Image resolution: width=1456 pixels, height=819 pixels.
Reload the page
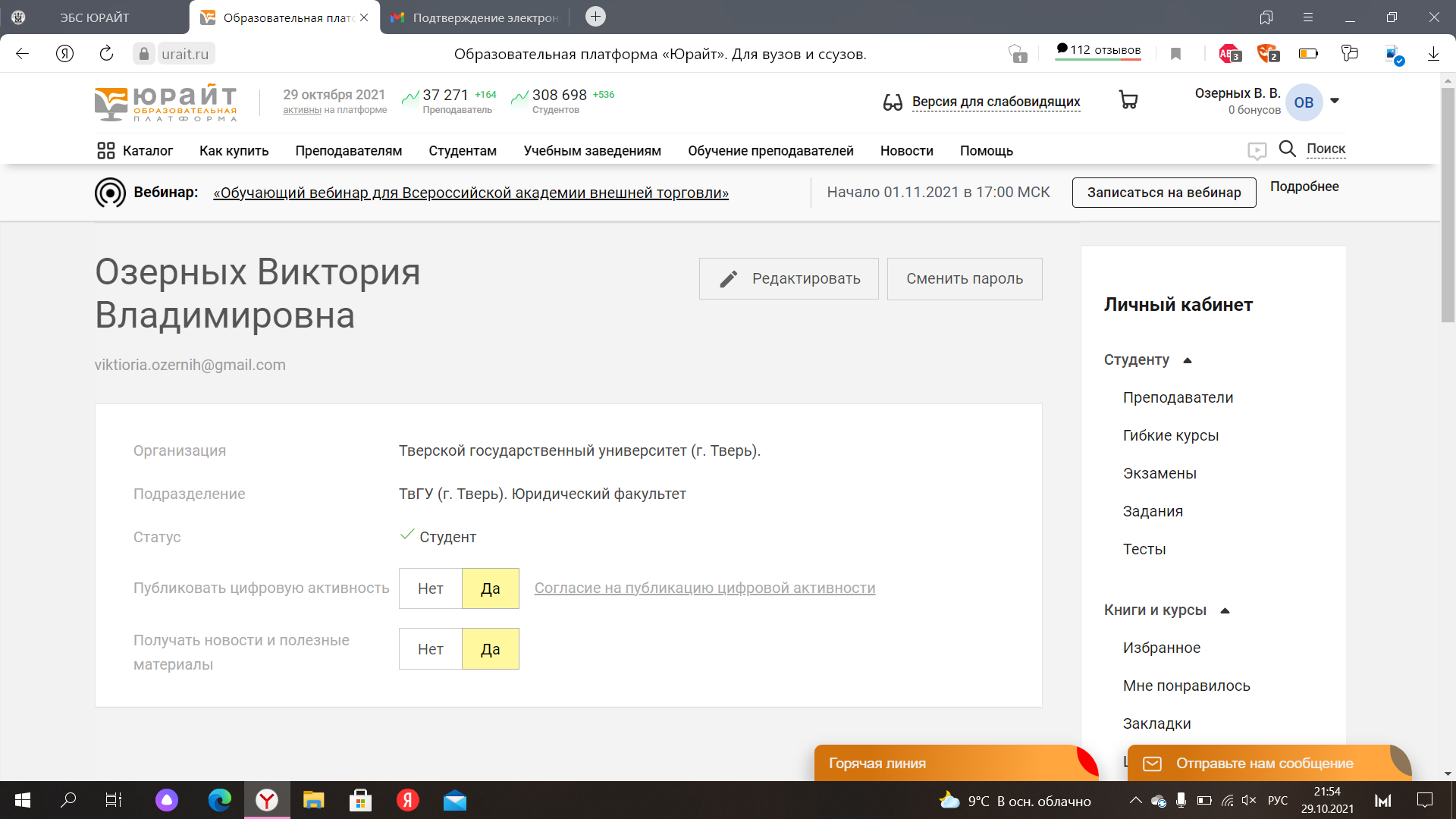click(x=106, y=54)
